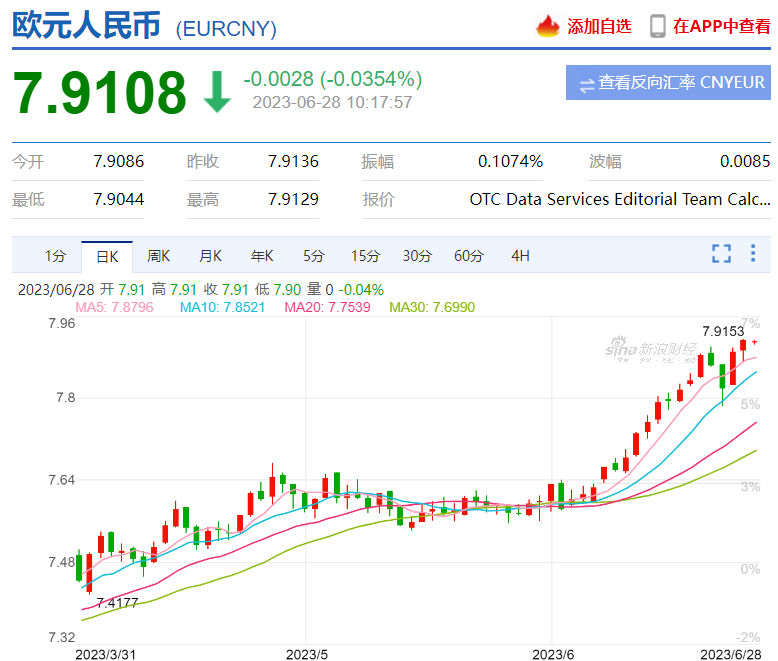Viewport: 778px width, 661px height.
Task: Click the flame icon beside 添加自选
Action: (x=548, y=26)
